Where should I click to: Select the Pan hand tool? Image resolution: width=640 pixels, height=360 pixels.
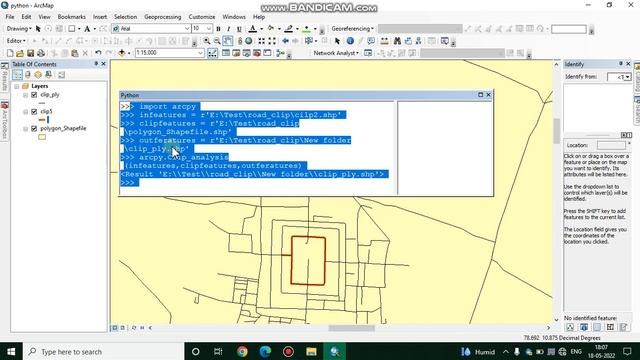pyautogui.click(x=228, y=41)
